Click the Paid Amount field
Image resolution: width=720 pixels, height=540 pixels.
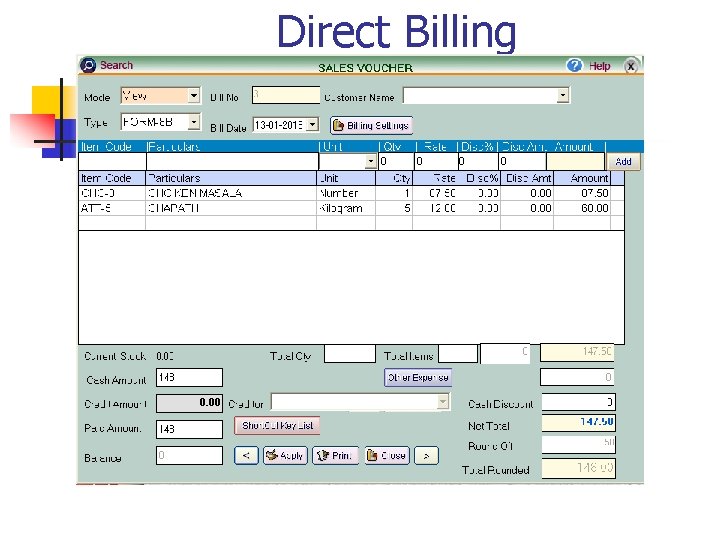coord(189,429)
